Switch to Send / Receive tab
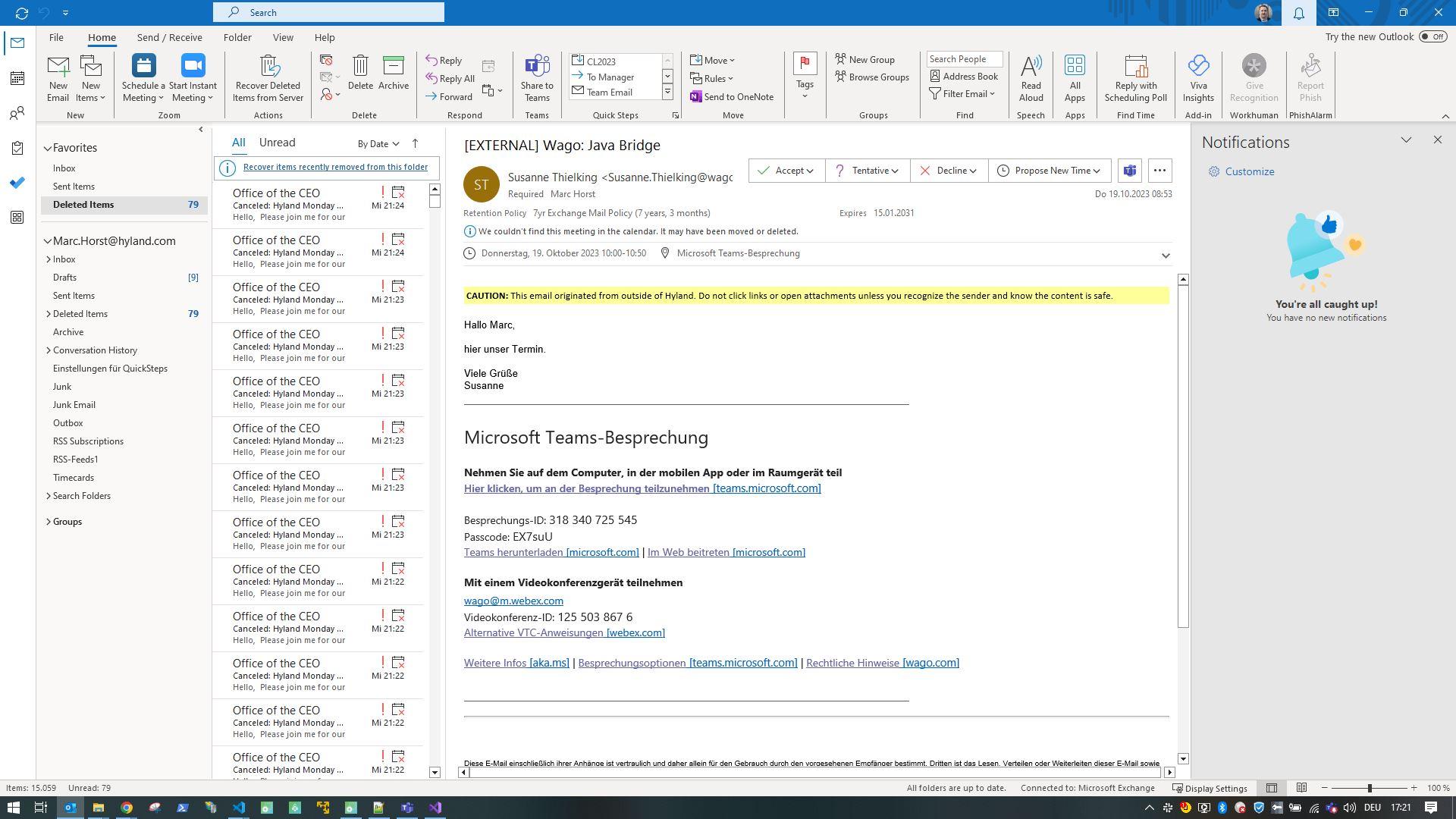 pyautogui.click(x=169, y=37)
